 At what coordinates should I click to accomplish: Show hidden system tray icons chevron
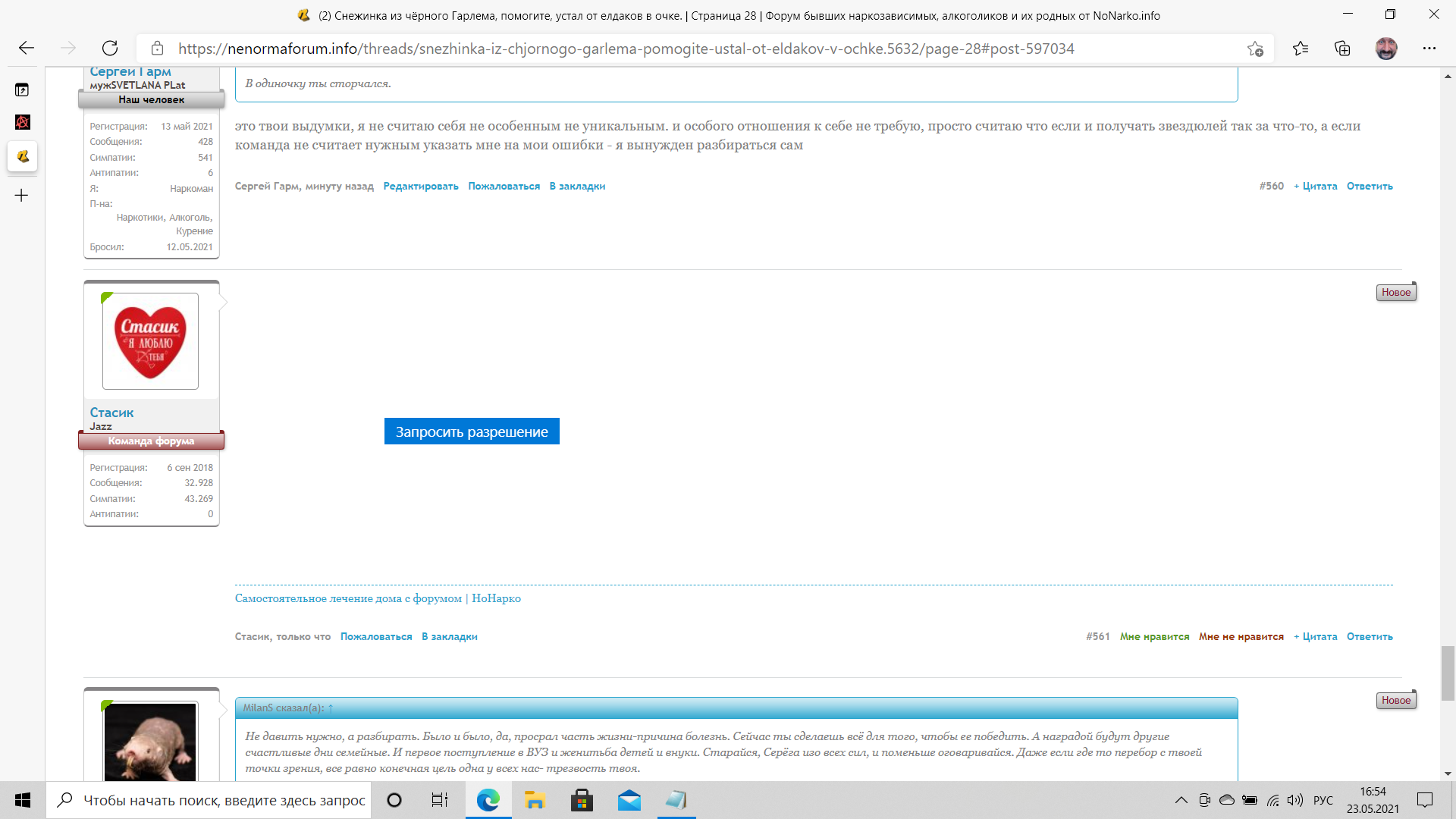[x=1181, y=800]
